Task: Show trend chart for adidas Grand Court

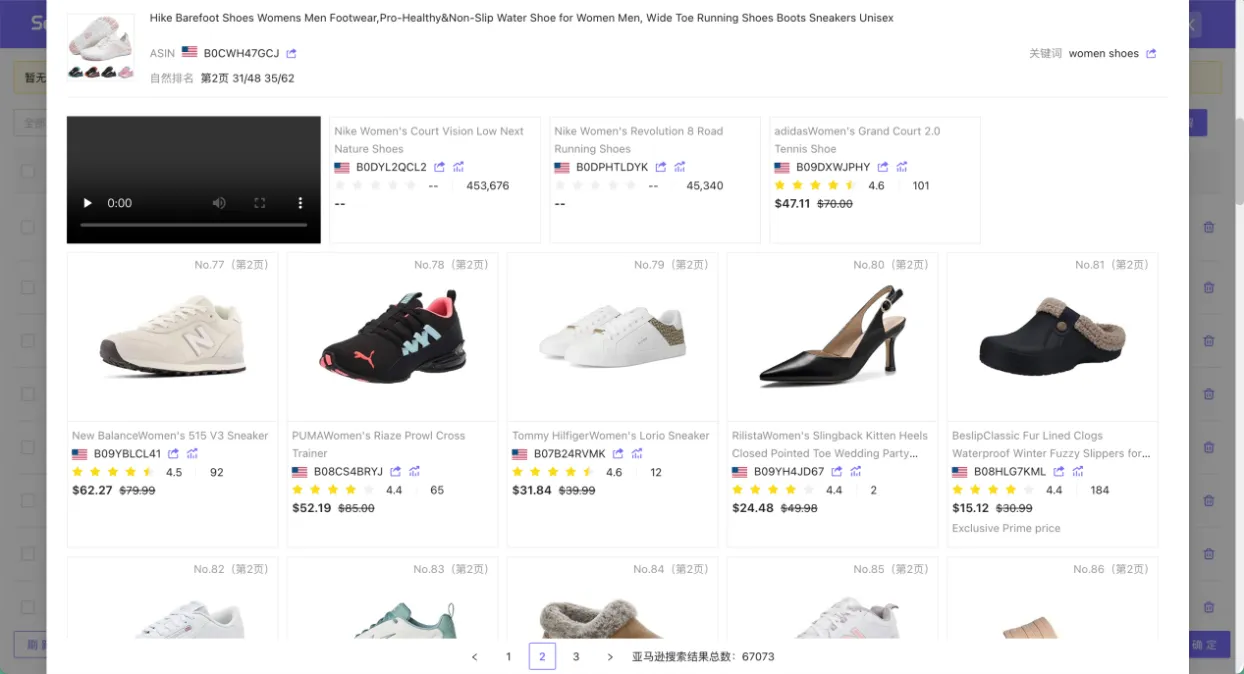Action: point(901,167)
